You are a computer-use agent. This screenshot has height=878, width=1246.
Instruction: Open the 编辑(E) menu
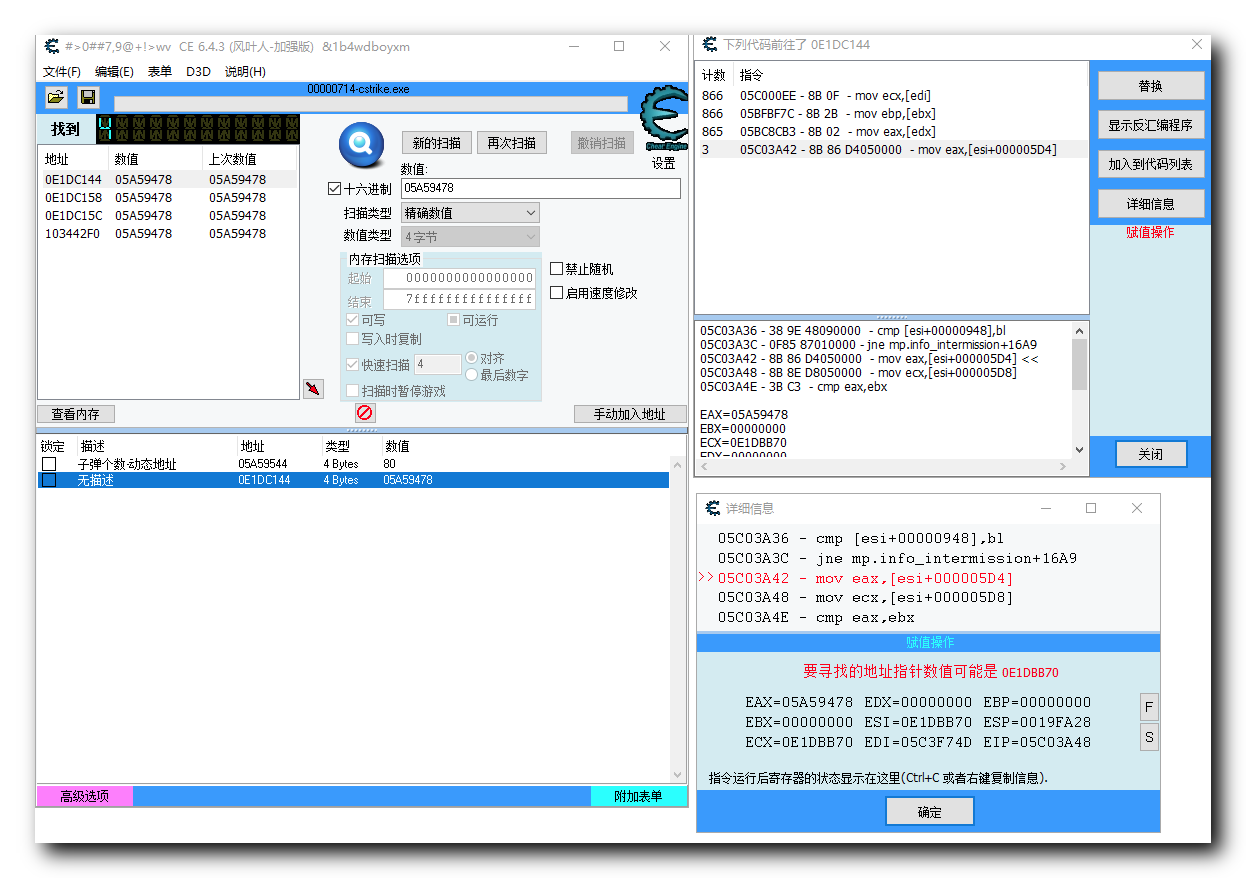114,72
